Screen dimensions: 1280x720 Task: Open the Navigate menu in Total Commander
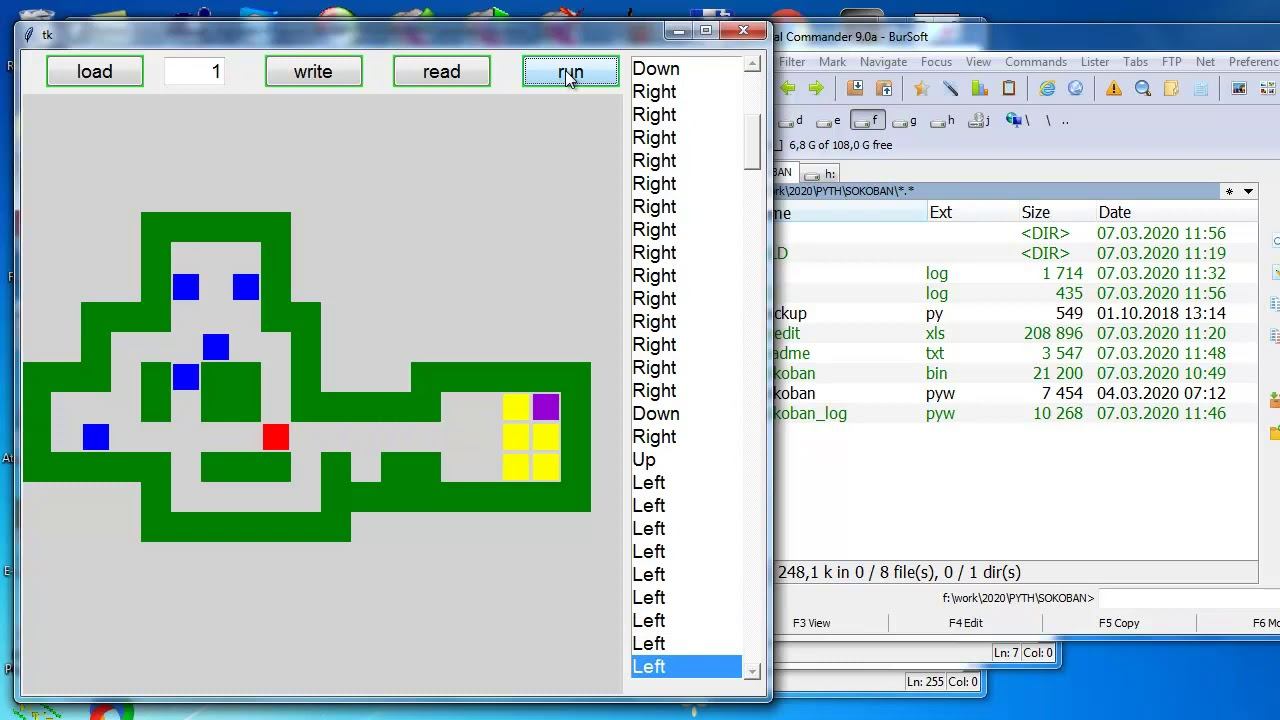tap(883, 62)
